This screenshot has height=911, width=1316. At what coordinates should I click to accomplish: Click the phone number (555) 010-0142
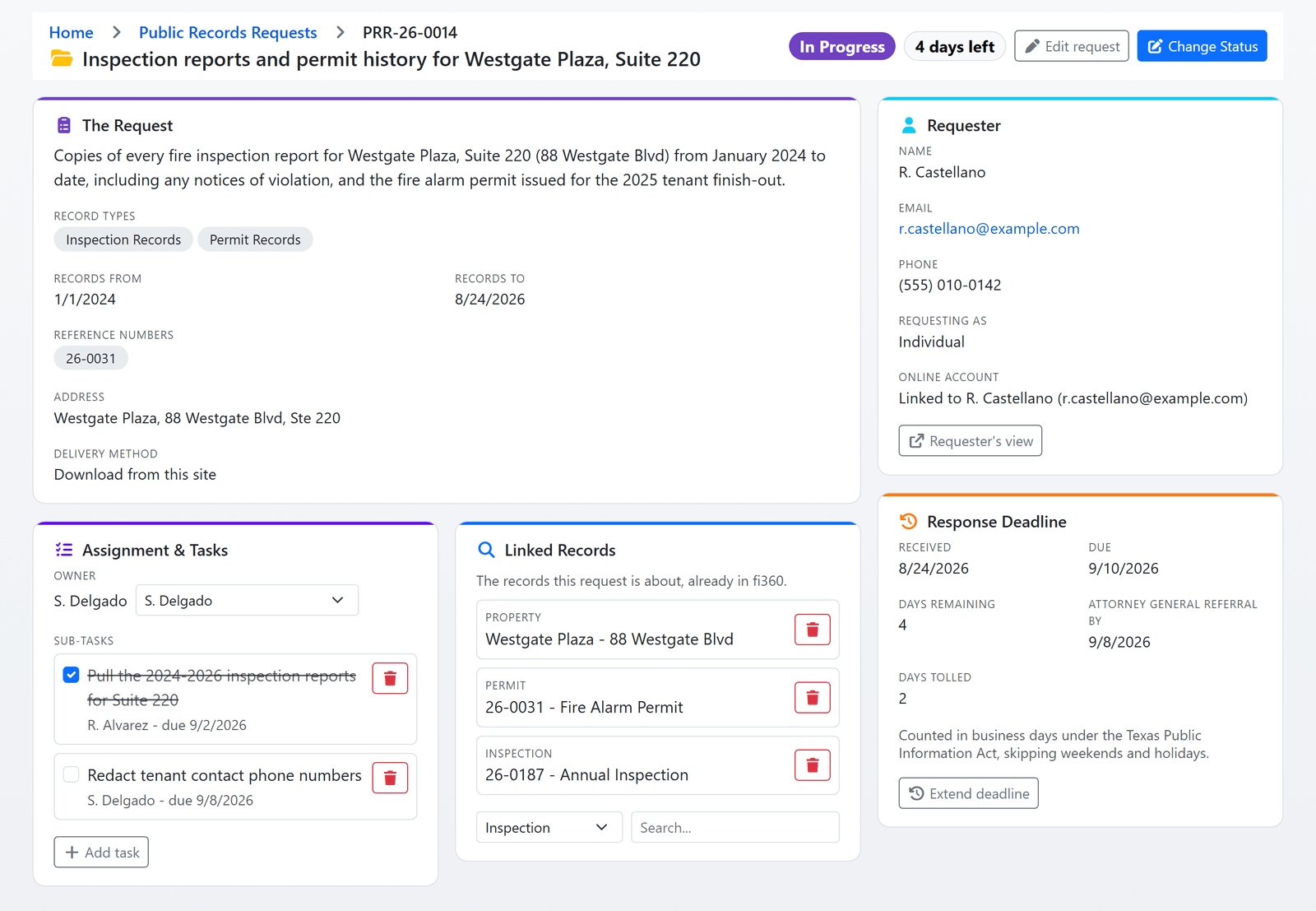[x=950, y=285]
